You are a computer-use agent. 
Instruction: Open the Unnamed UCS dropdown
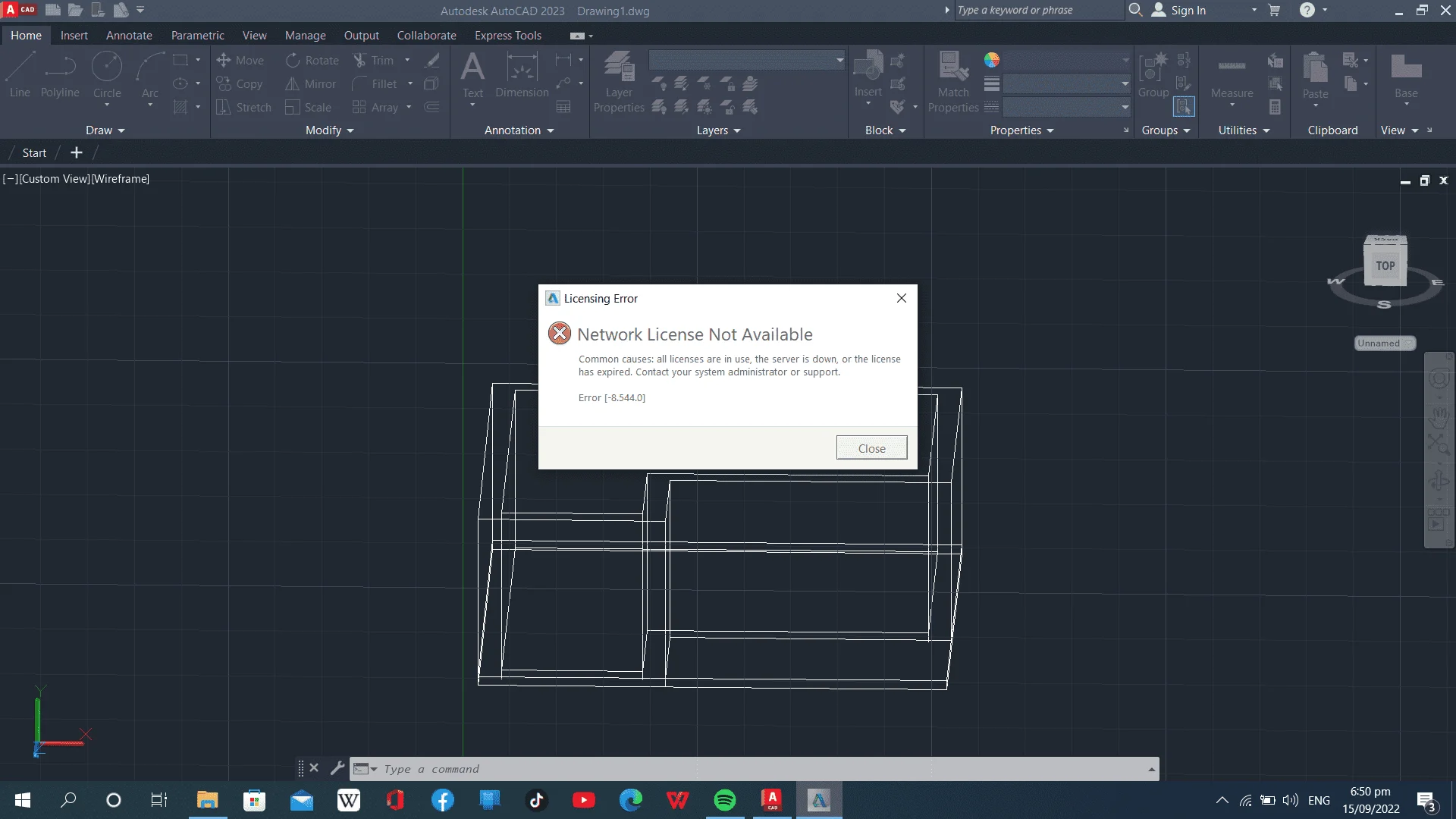click(x=1385, y=343)
